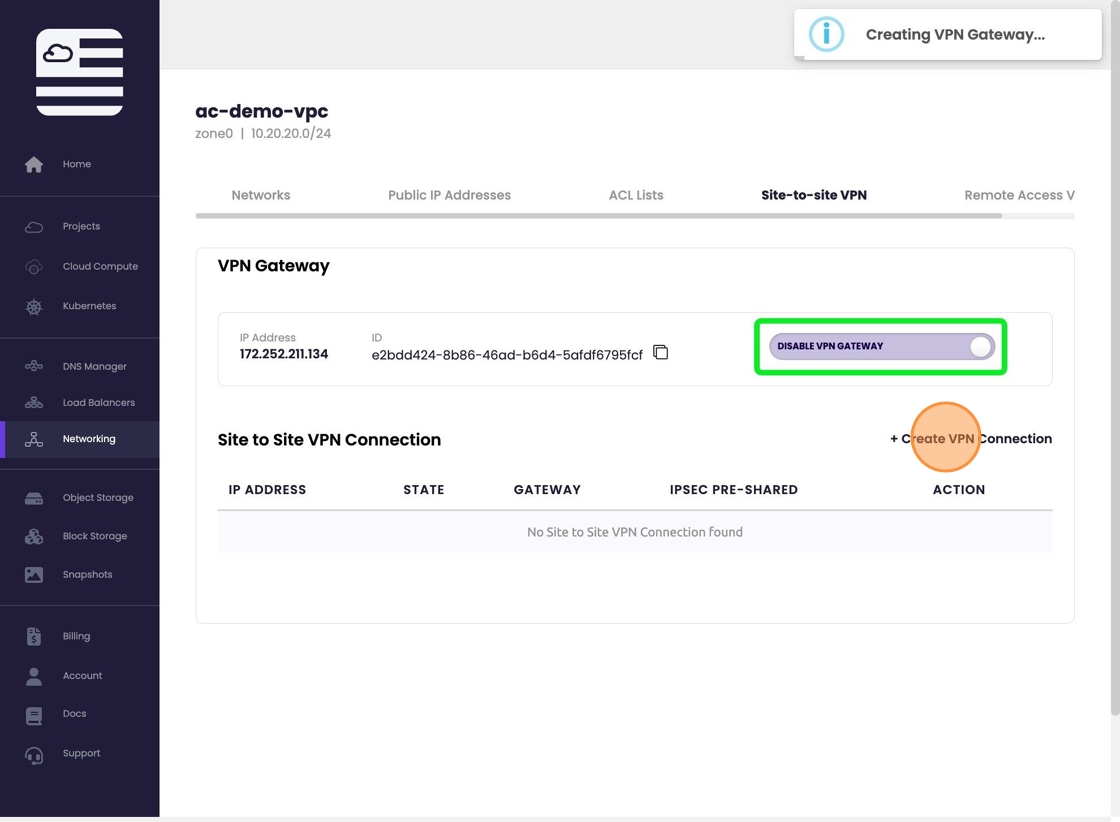
Task: Click the Snapshots image icon
Action: (x=34, y=575)
